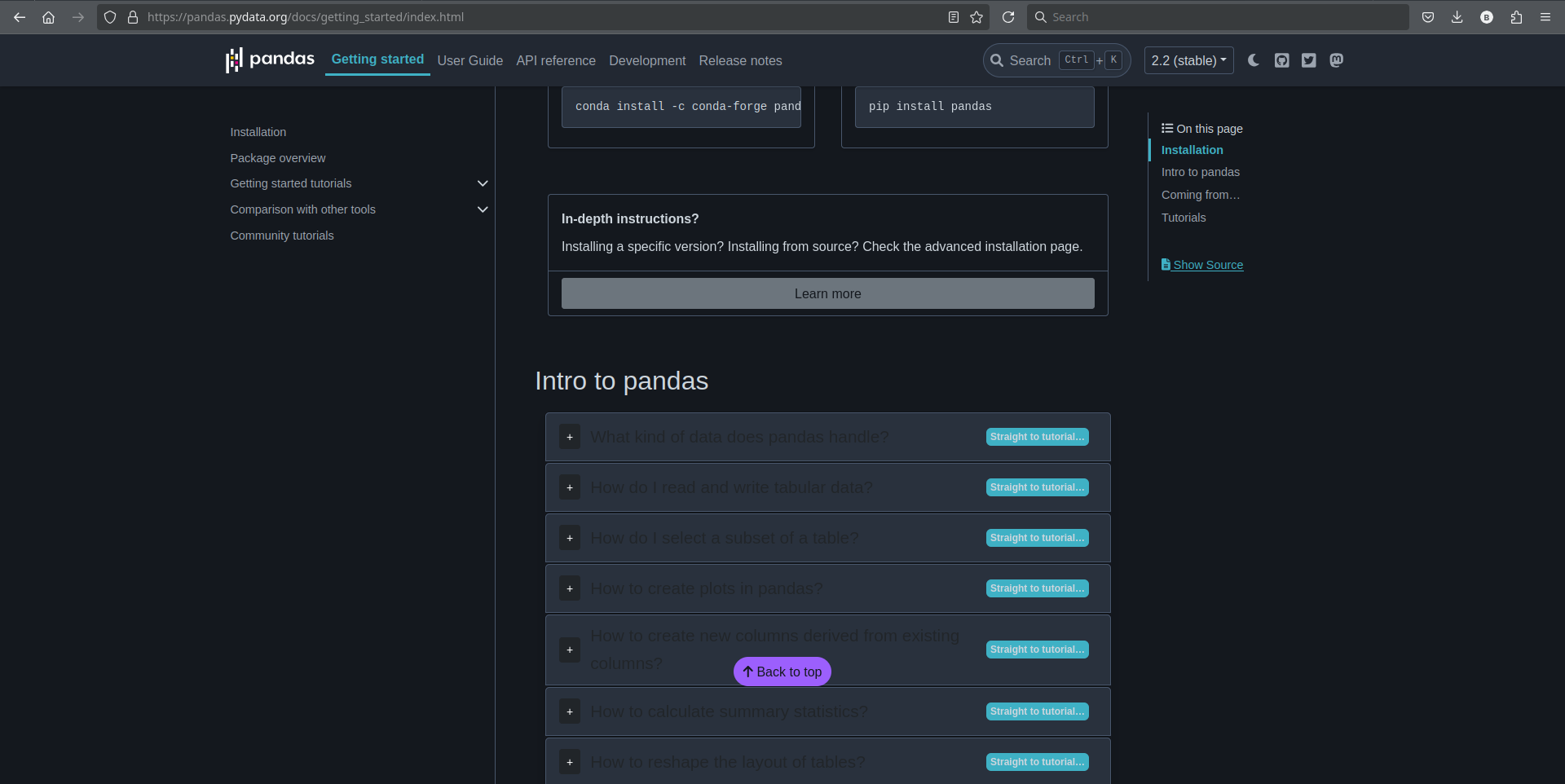The height and width of the screenshot is (784, 1565).
Task: Expand Comparison with other tools chevron
Action: click(483, 209)
